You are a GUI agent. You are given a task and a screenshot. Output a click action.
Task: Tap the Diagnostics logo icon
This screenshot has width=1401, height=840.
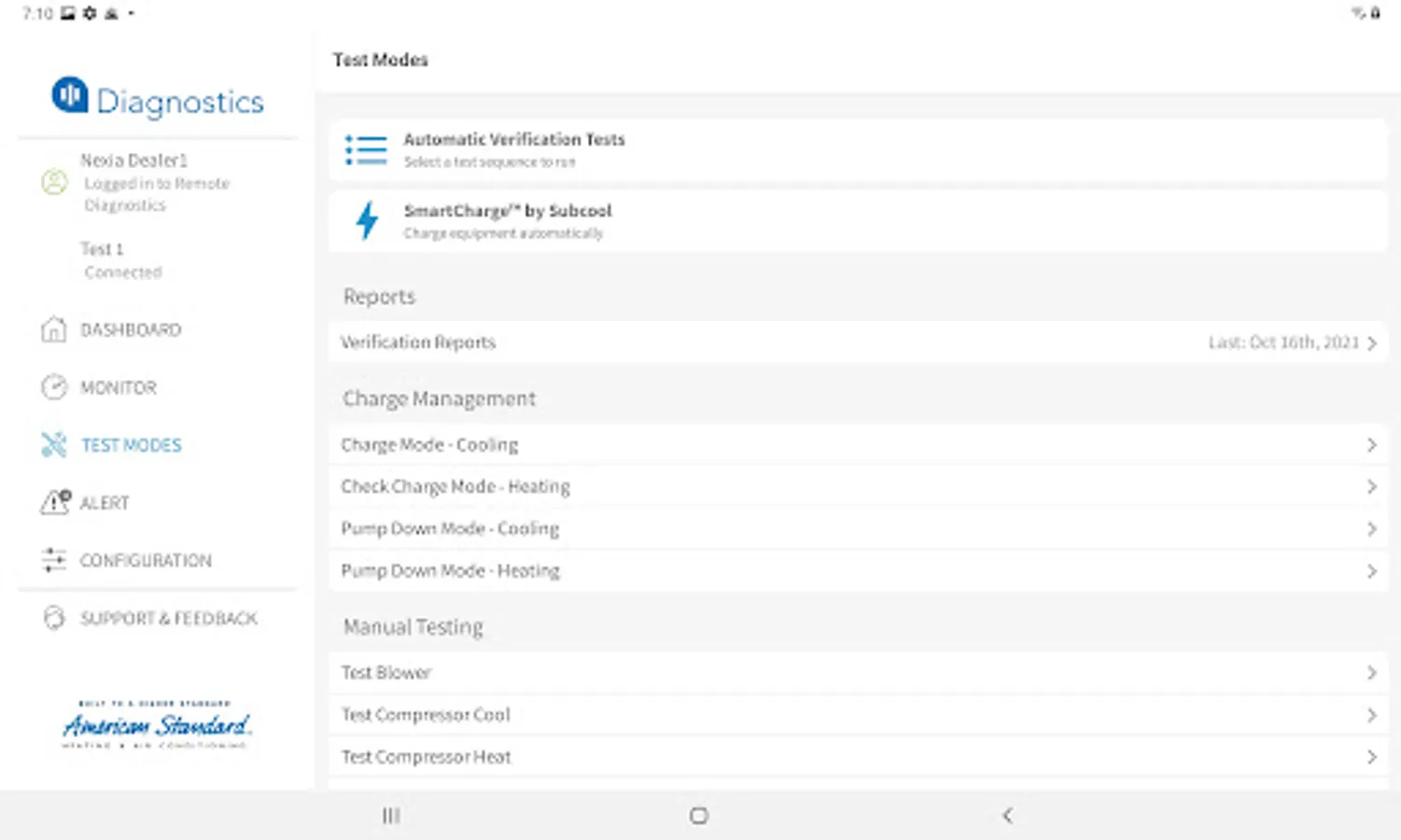70,95
